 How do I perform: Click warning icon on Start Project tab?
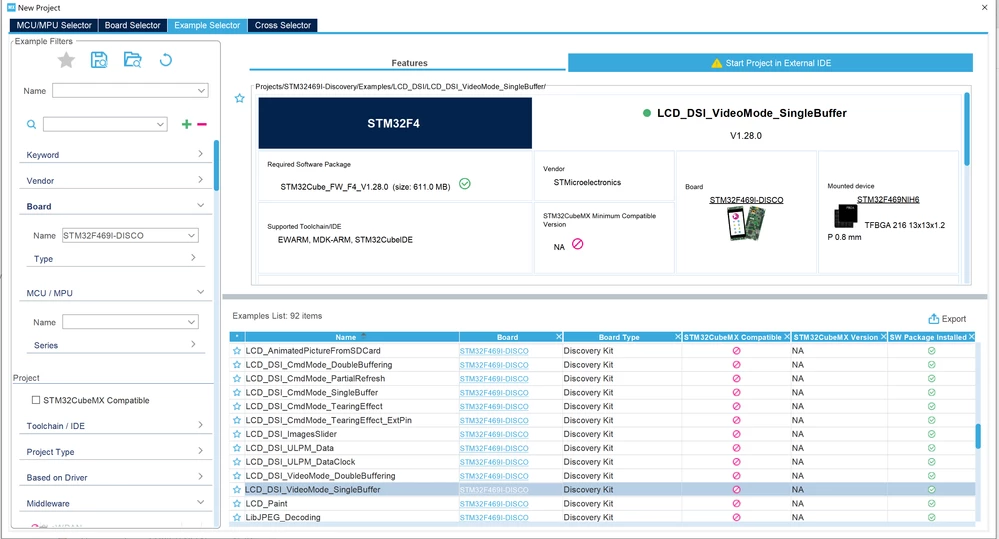717,63
